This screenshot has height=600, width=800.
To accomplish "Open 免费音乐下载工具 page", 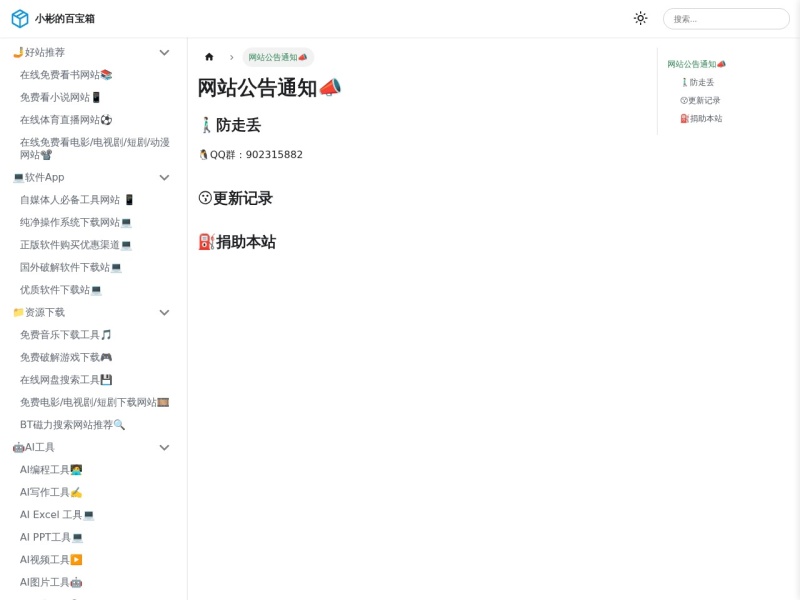I will (65, 335).
